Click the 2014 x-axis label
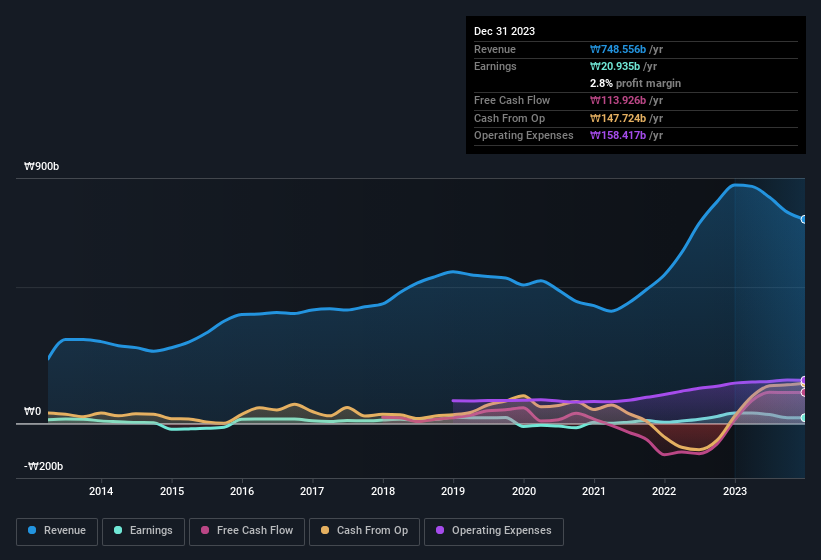The image size is (821, 560). (x=101, y=491)
